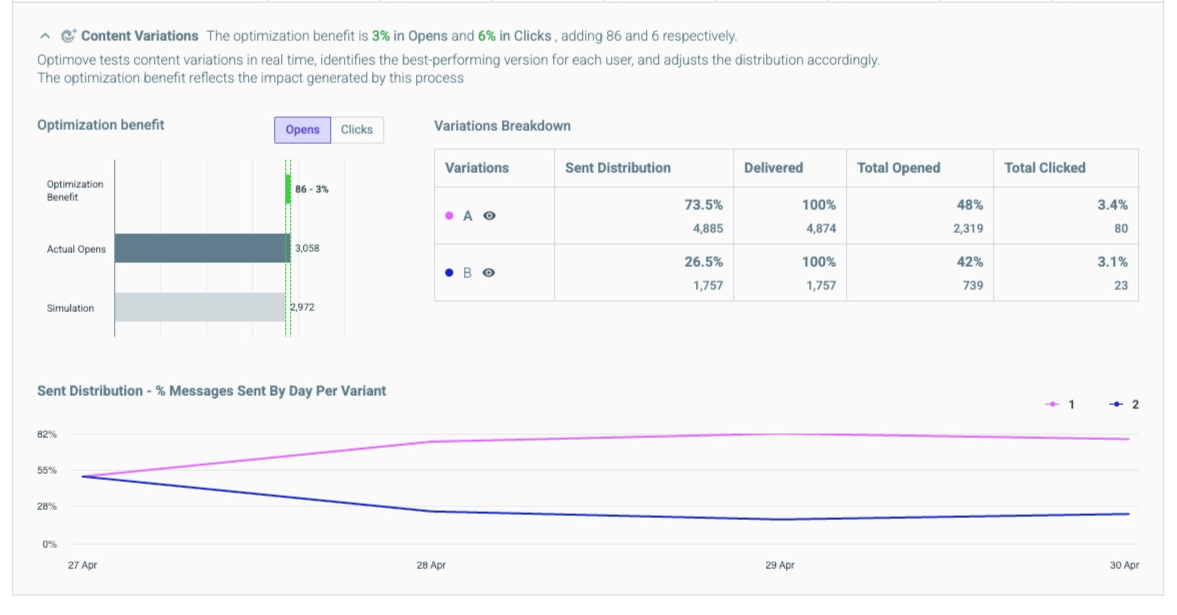Click the 6% in Clicks text

pyautogui.click(x=514, y=36)
